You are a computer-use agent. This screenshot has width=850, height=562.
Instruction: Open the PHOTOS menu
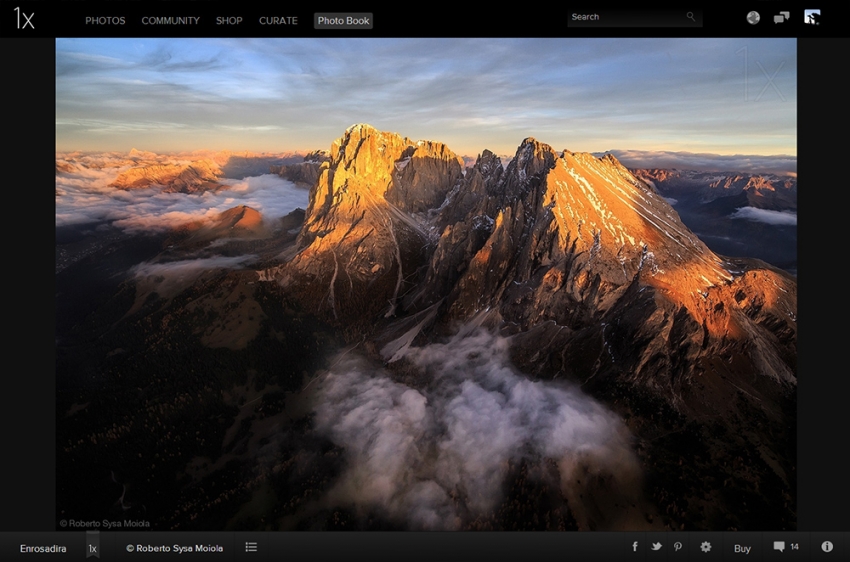105,21
